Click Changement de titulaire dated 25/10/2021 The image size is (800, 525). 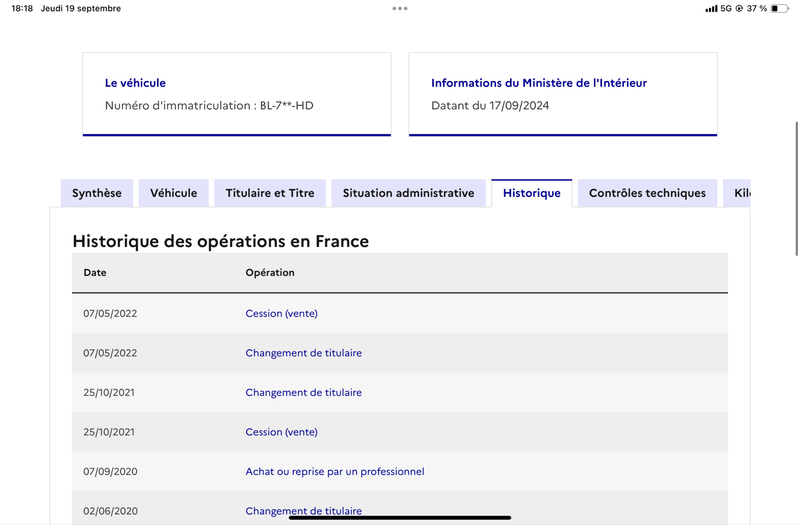click(304, 392)
